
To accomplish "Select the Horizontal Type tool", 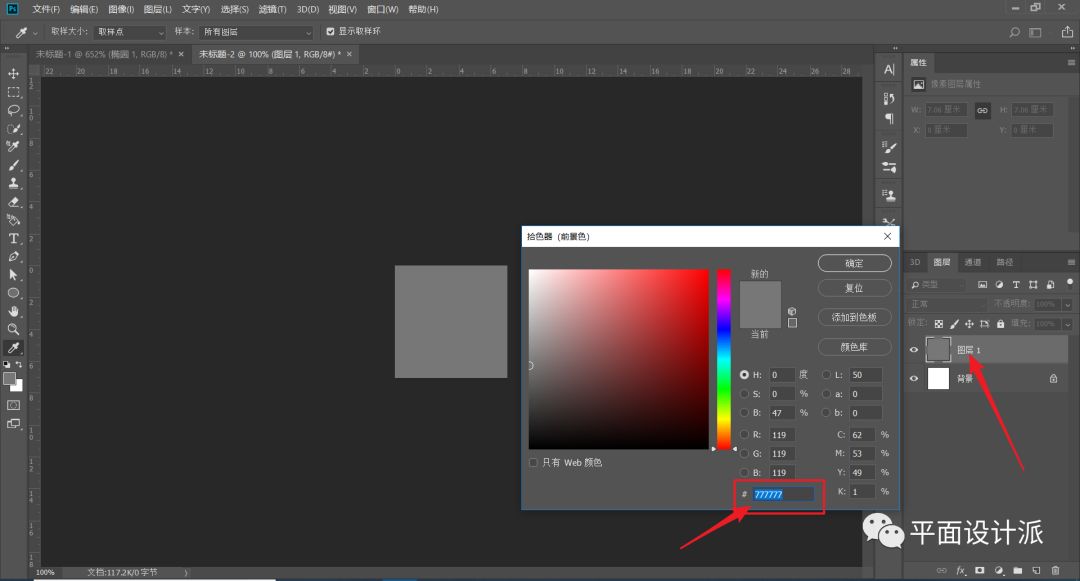I will click(14, 238).
